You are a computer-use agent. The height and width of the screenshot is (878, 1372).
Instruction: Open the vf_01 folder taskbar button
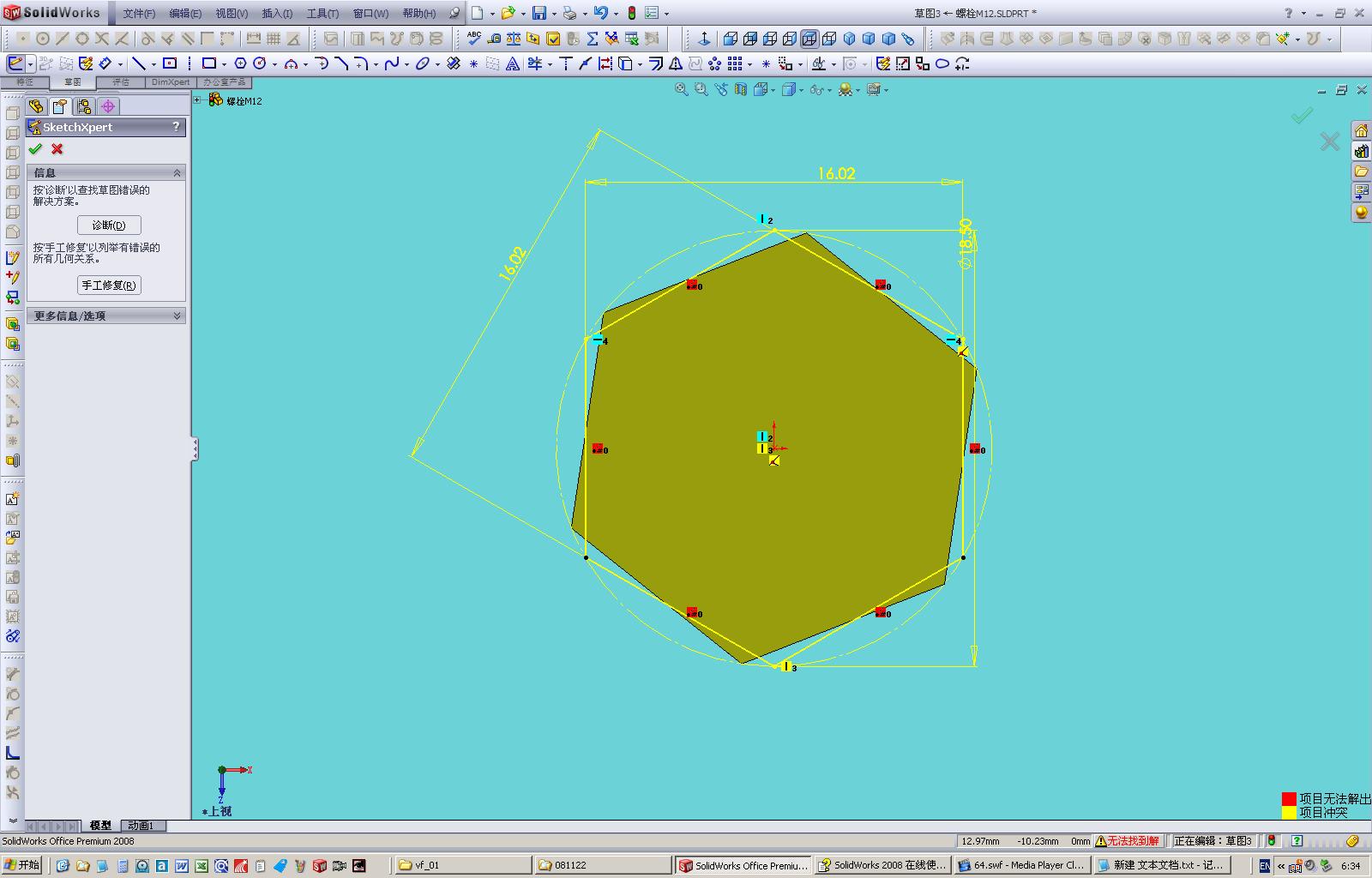coord(464,865)
